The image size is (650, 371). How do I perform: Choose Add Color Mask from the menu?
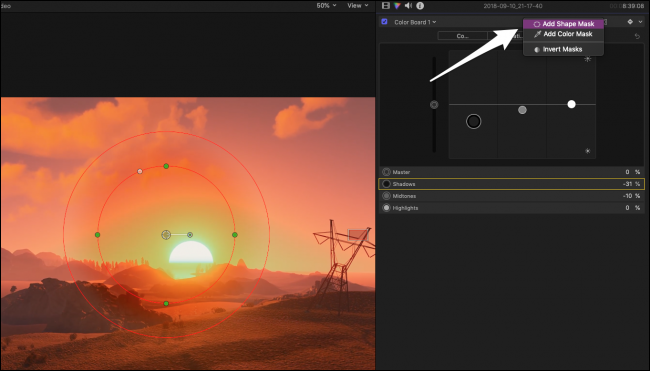(563, 34)
